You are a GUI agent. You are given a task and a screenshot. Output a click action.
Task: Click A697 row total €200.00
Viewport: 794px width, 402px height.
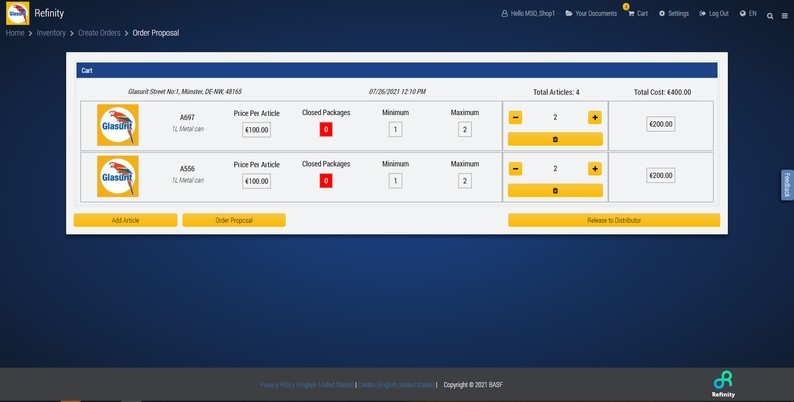tap(661, 125)
